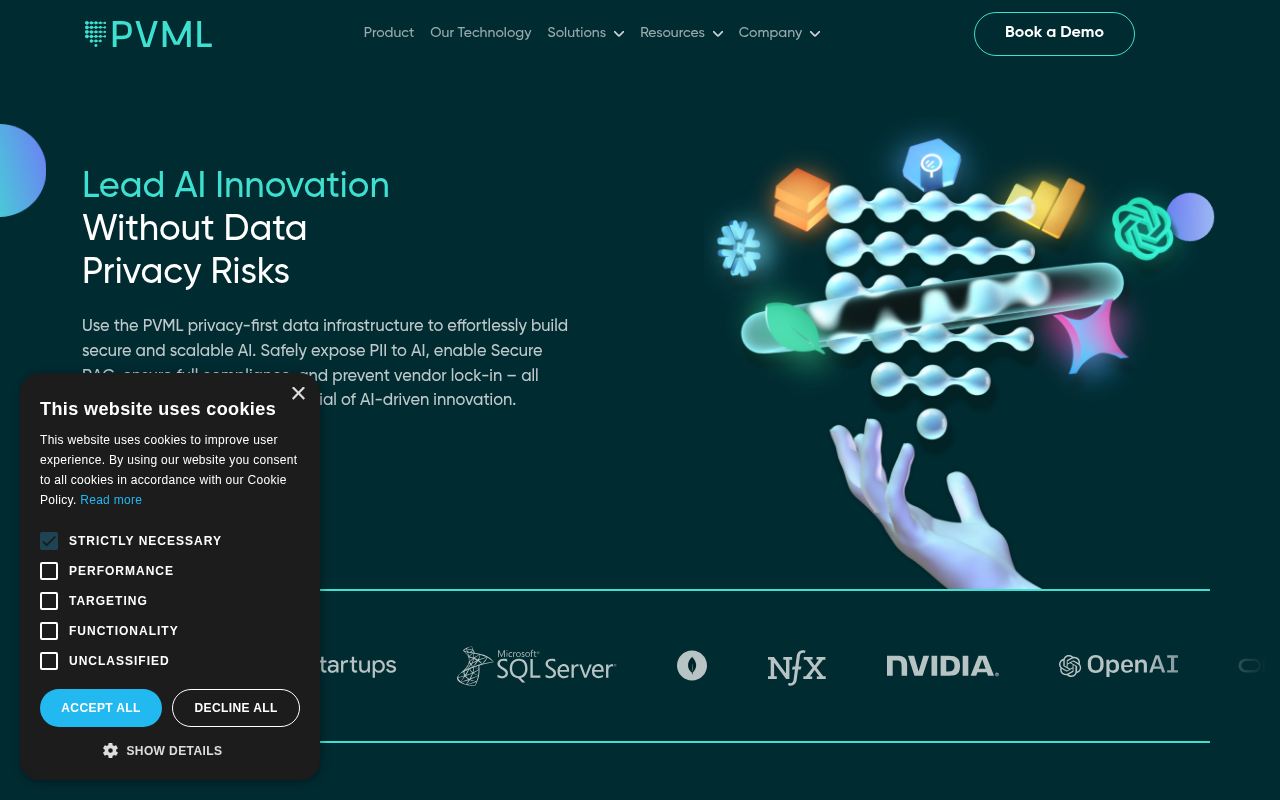Screen dimensions: 1280x800
Task: Click the NfX logo
Action: (x=796, y=665)
